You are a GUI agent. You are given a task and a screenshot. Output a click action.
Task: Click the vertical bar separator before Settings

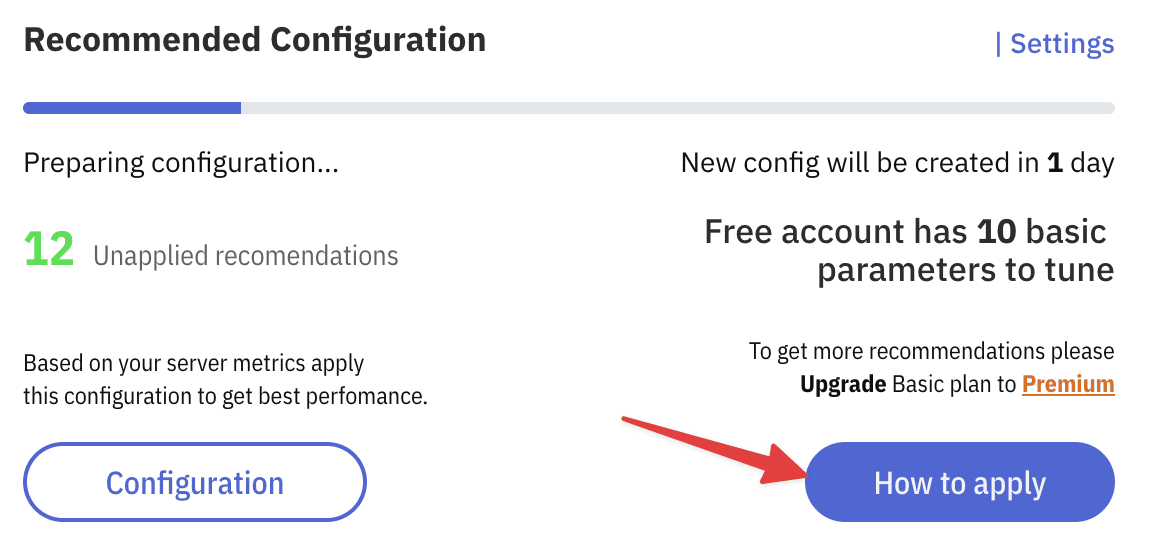click(x=998, y=44)
